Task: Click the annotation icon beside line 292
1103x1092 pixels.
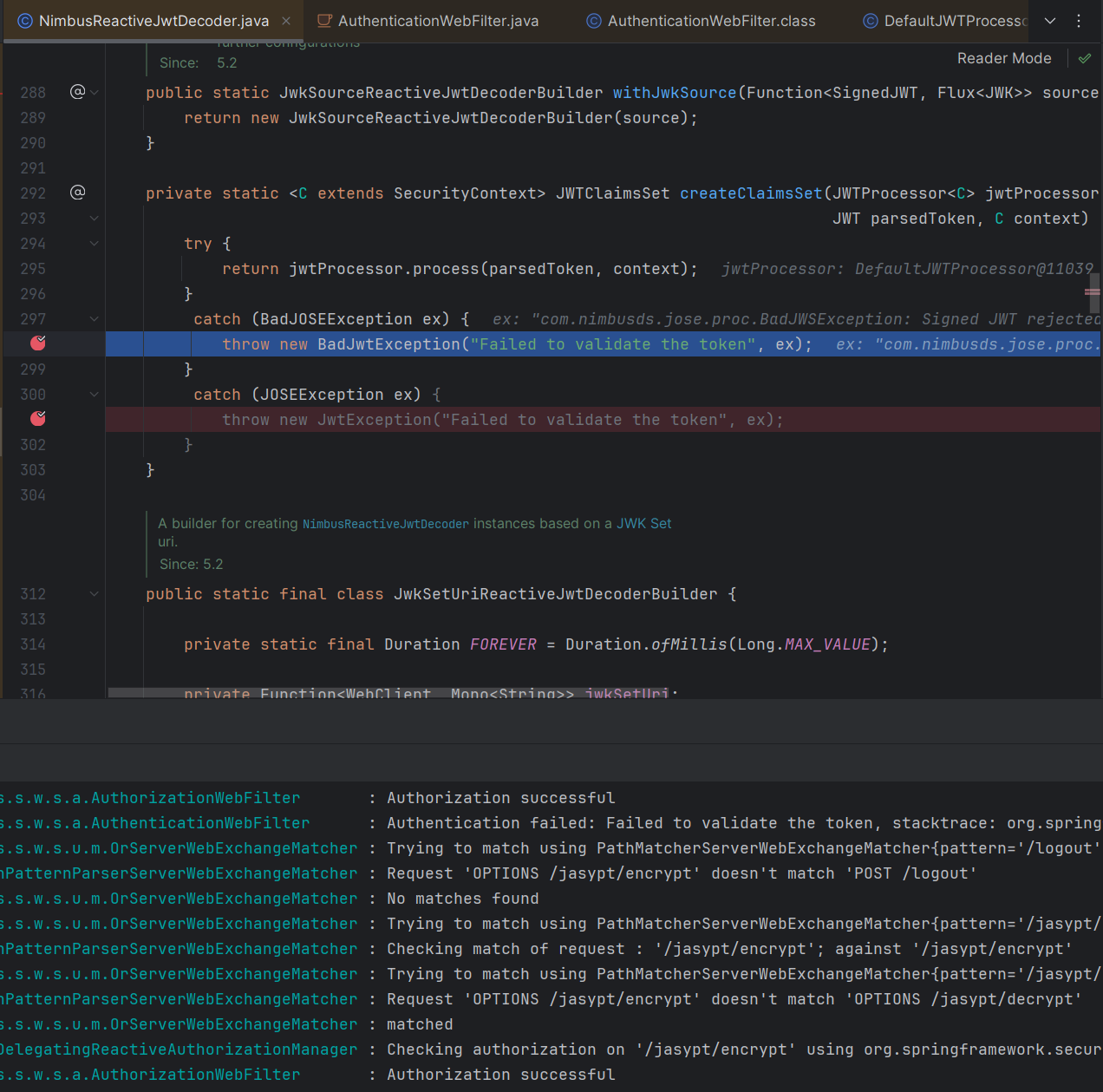Action: pos(78,193)
